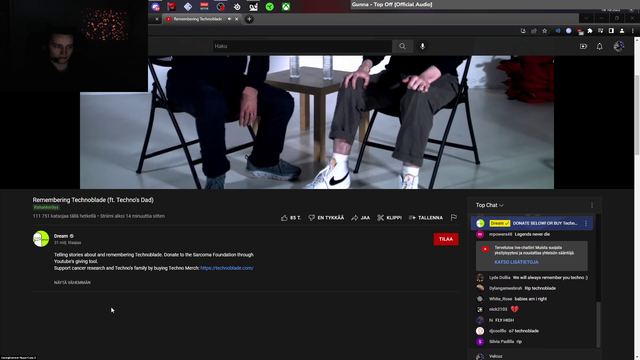Viewport: 640px width, 360px height.
Task: Open a new browser tab with plus
Action: click(x=249, y=19)
